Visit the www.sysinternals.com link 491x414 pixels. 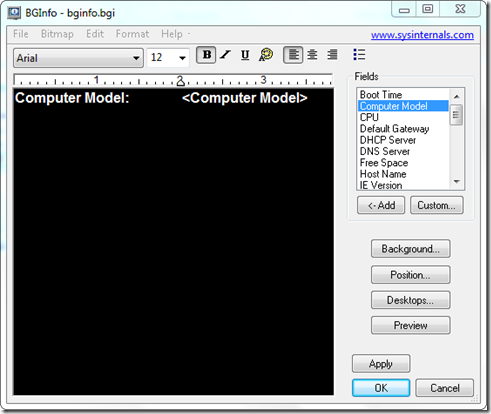point(422,35)
